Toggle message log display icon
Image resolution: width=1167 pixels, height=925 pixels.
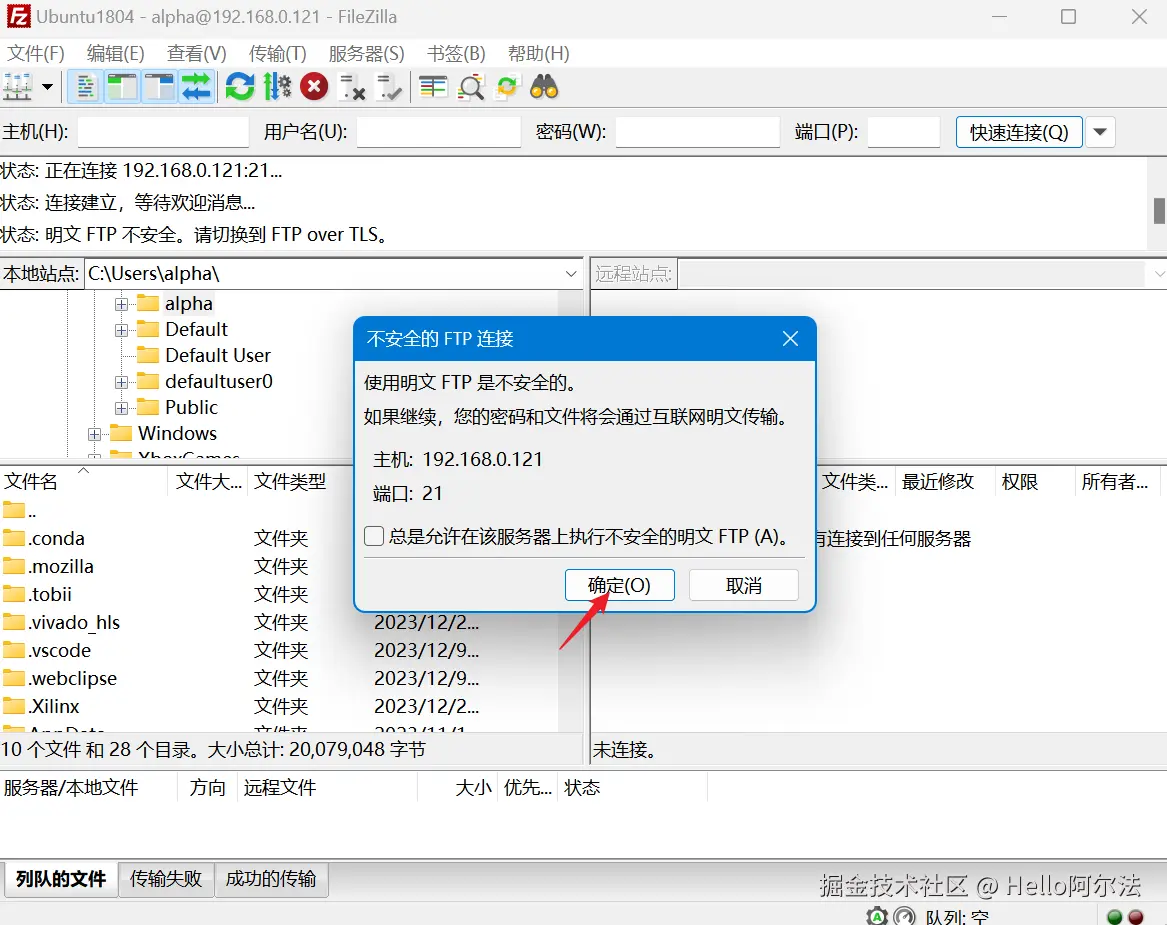click(x=85, y=88)
